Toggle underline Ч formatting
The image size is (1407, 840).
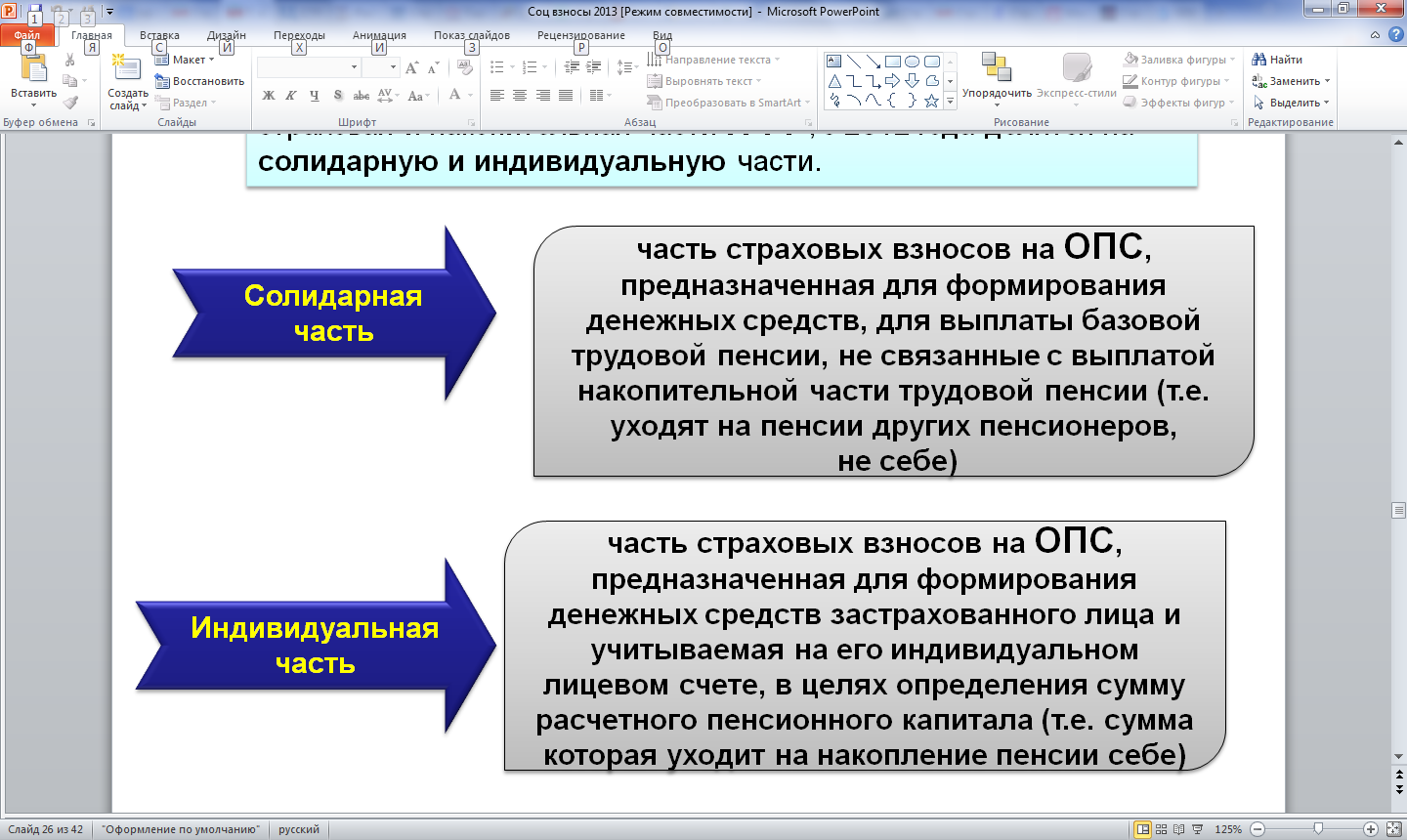[x=314, y=95]
